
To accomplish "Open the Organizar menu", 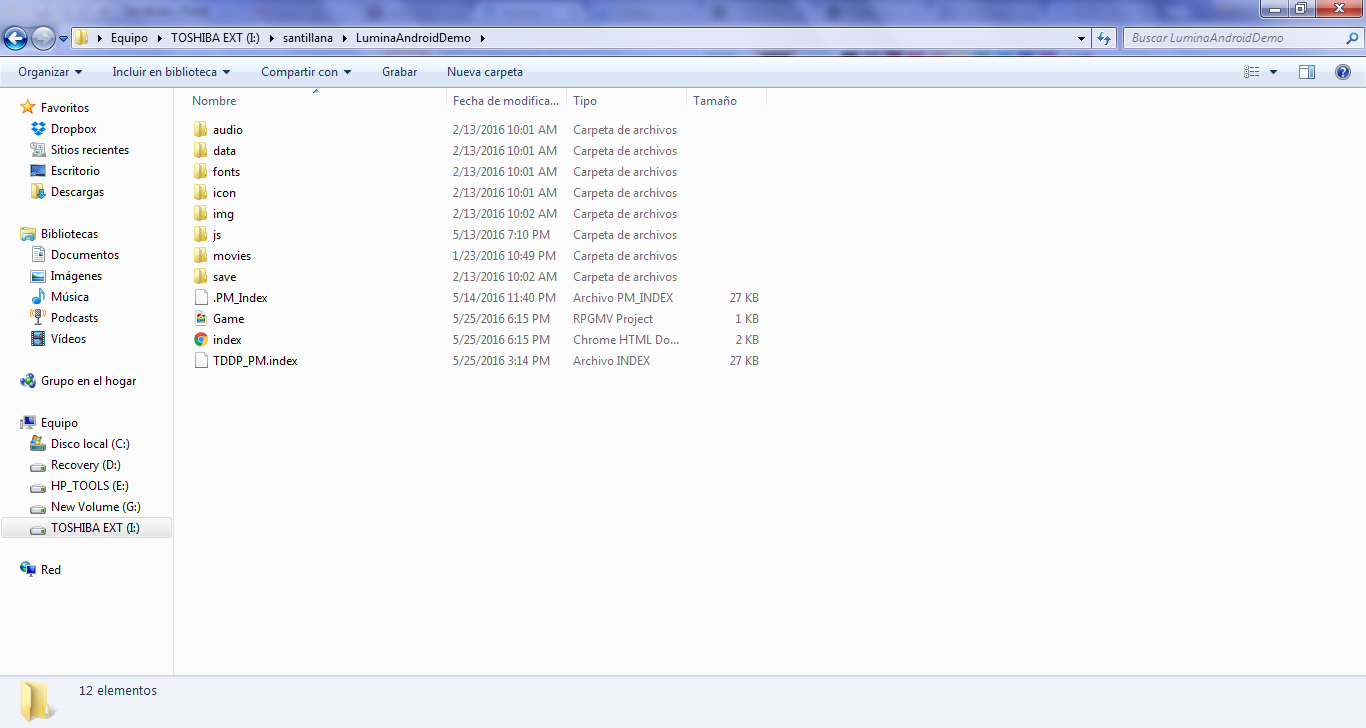I will 50,72.
